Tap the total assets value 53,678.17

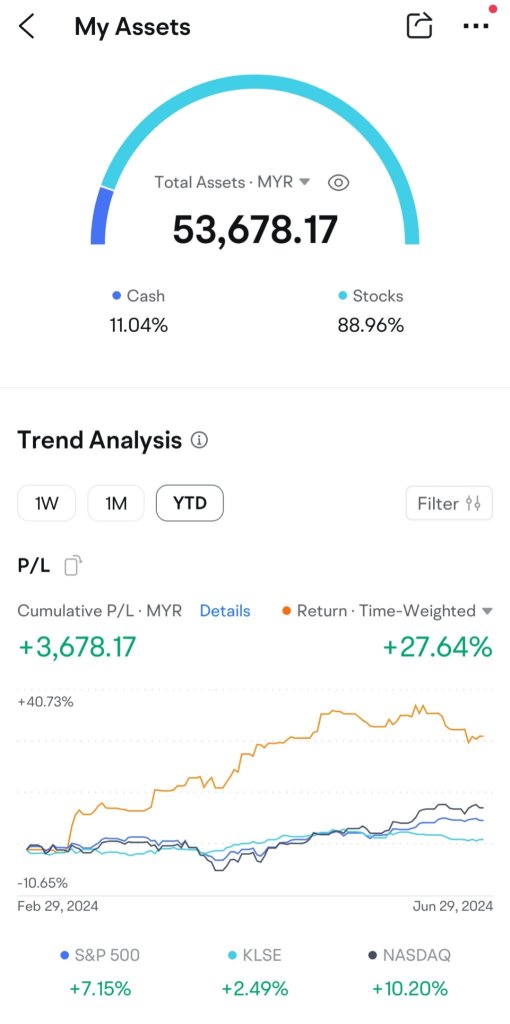coord(255,229)
